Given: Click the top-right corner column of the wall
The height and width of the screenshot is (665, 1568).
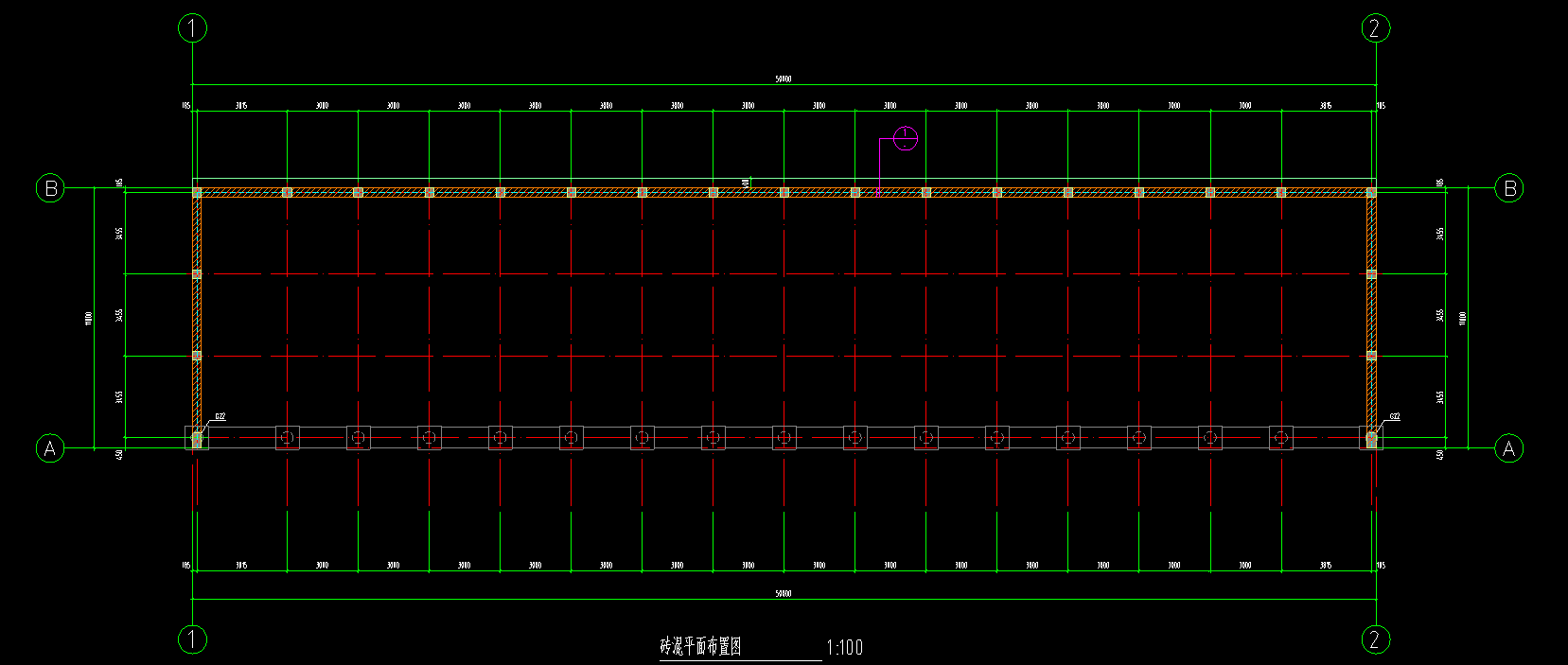Looking at the screenshot, I should coord(1371,192).
